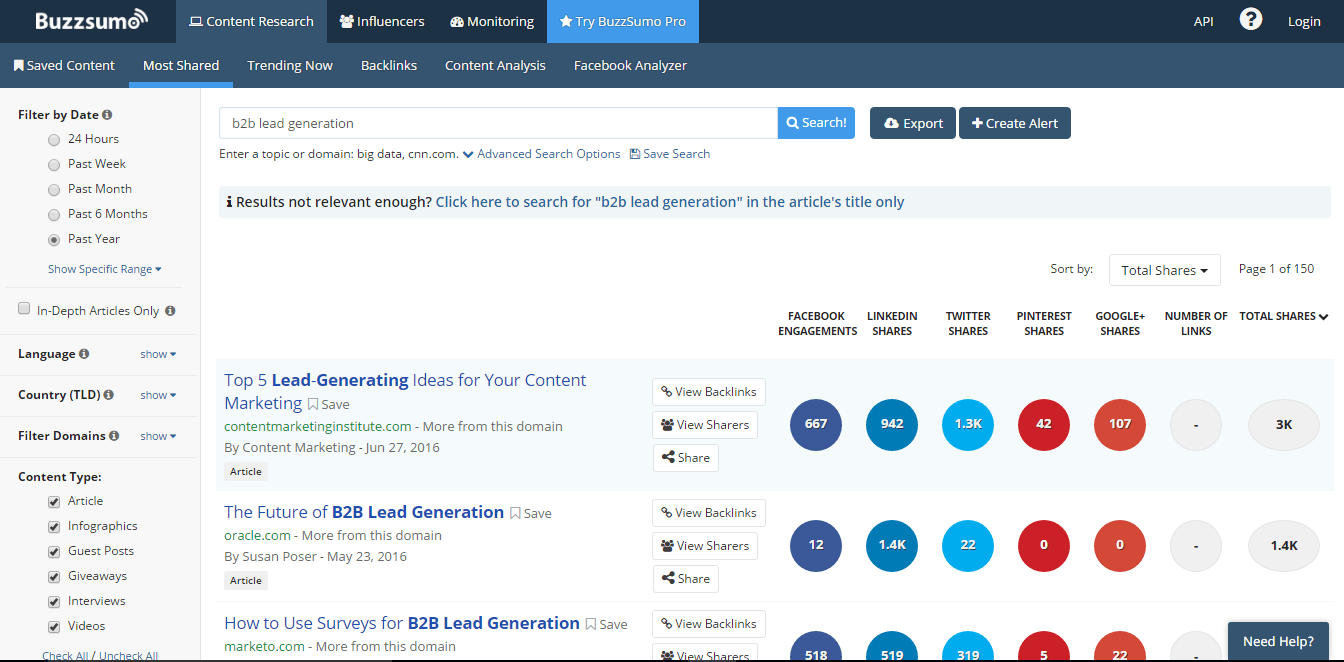Screen dimensions: 1344x662
Task: Open the Total Shares sort dropdown
Action: 1164,270
